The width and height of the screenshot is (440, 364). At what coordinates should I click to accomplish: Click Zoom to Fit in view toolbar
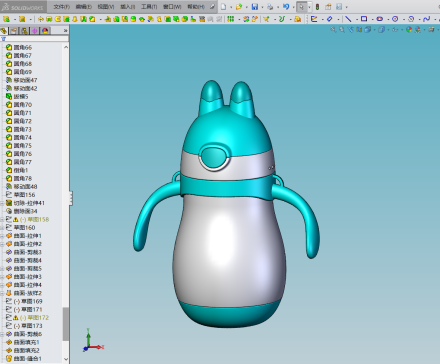click(333, 30)
